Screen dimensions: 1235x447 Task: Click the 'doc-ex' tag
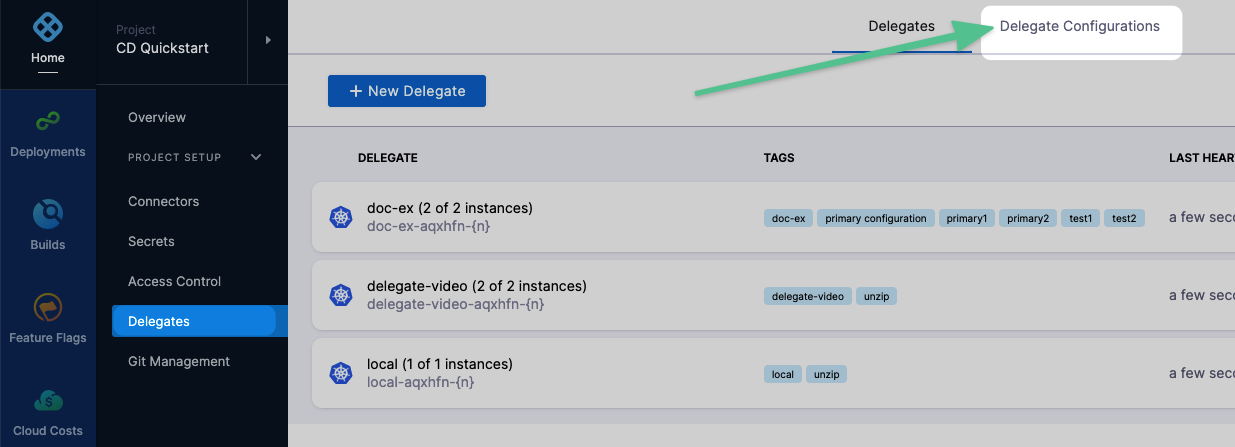point(789,218)
